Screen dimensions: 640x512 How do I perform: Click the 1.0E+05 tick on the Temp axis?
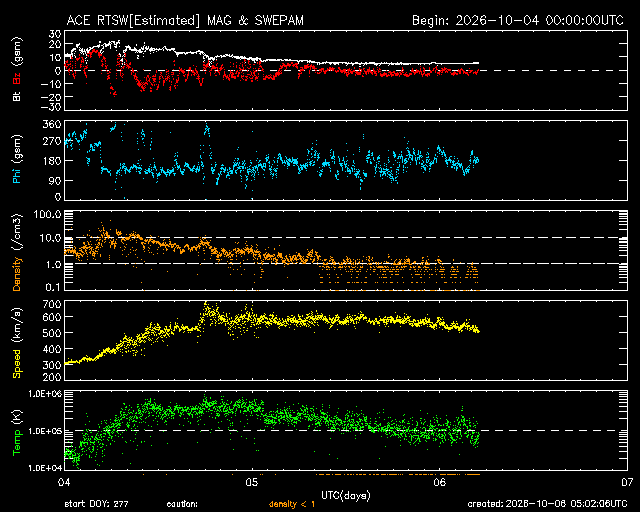[45, 431]
